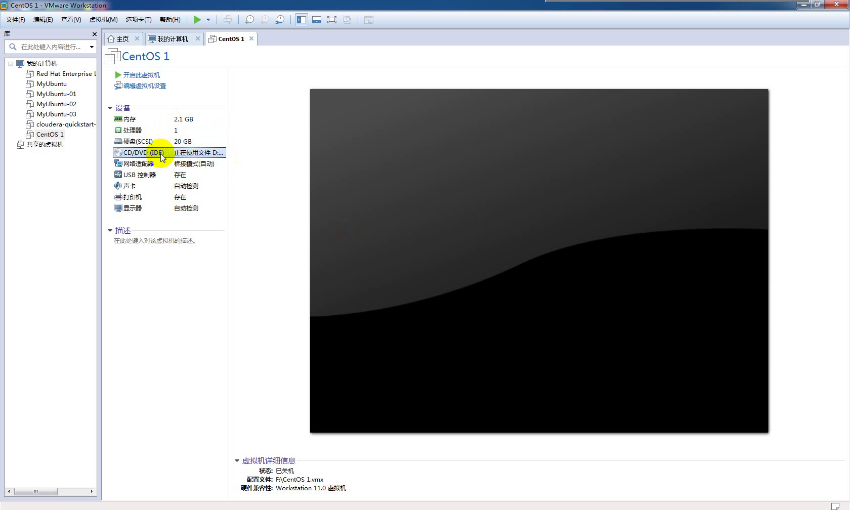
Task: Click the 已关机 status text
Action: pos(284,471)
